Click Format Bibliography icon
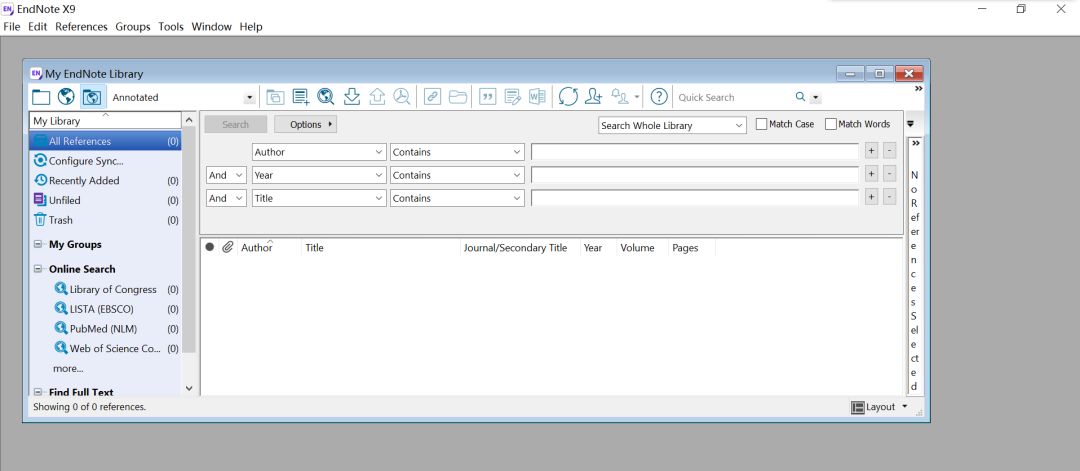The image size is (1080, 471). click(512, 97)
